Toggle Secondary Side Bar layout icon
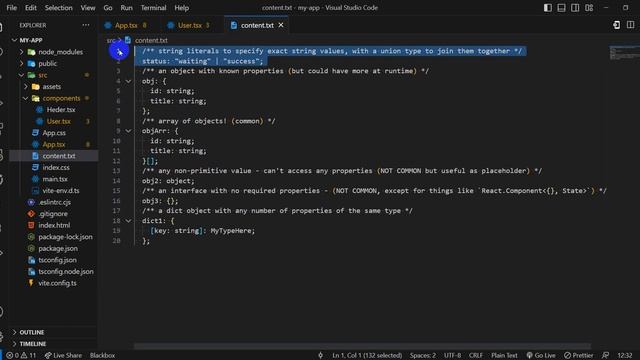The height and width of the screenshot is (360, 640). coord(575,8)
